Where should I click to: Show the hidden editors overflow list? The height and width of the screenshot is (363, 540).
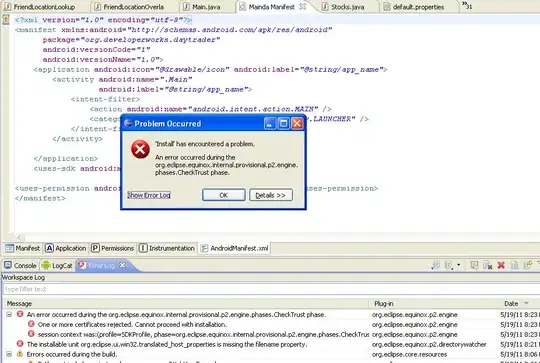tap(467, 5)
